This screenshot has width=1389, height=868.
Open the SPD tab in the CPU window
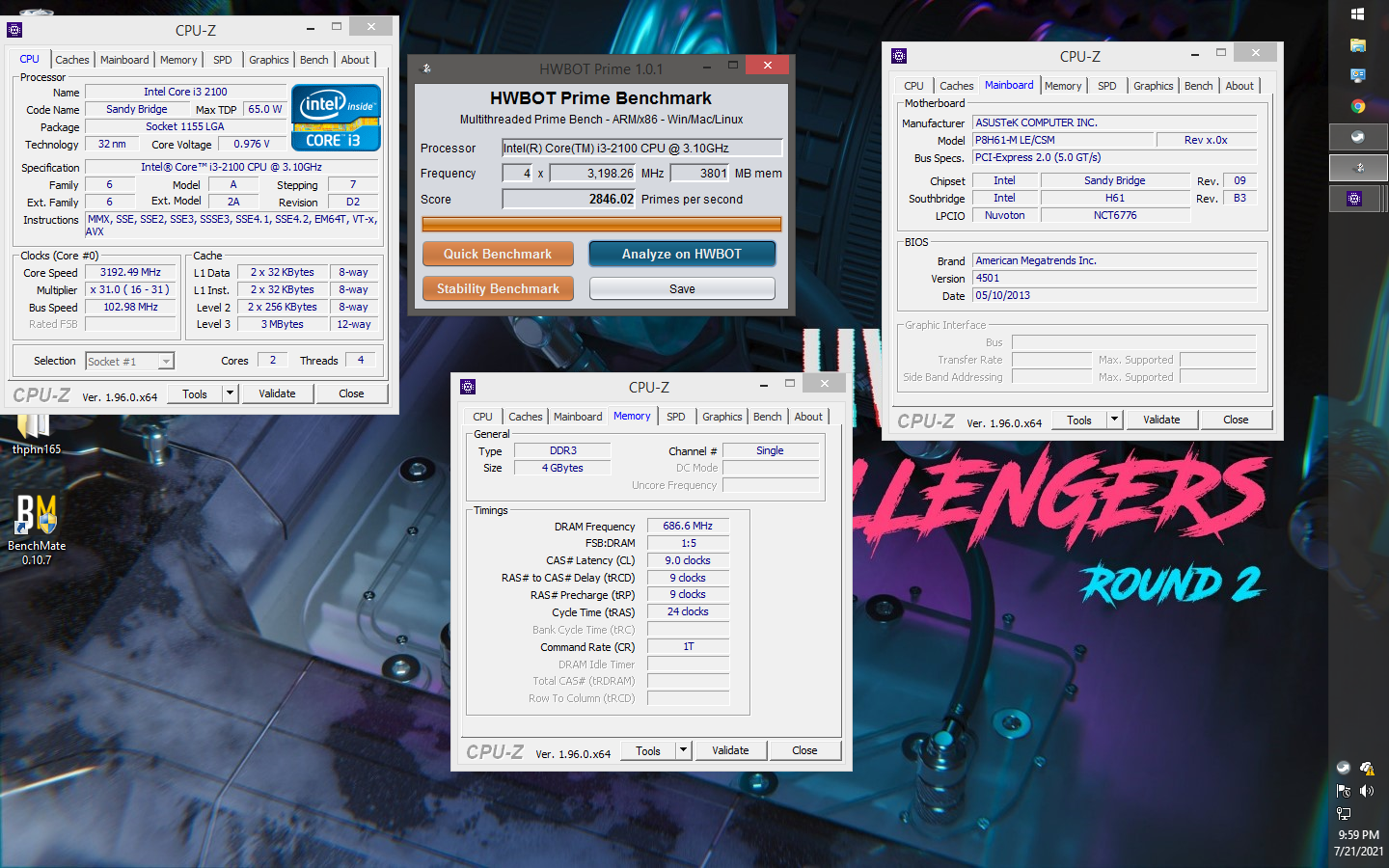(x=223, y=60)
